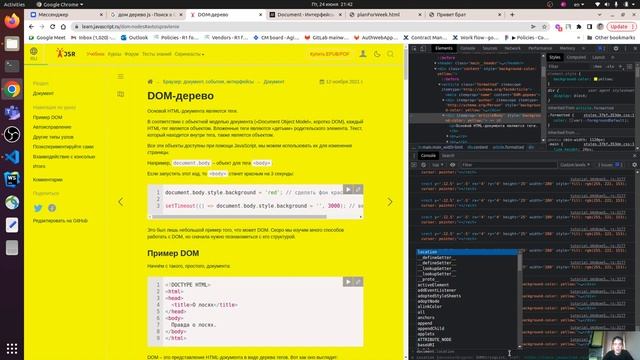Activate the DevTools element inspector icon
This screenshot has width=640, height=360.
(x=414, y=48)
